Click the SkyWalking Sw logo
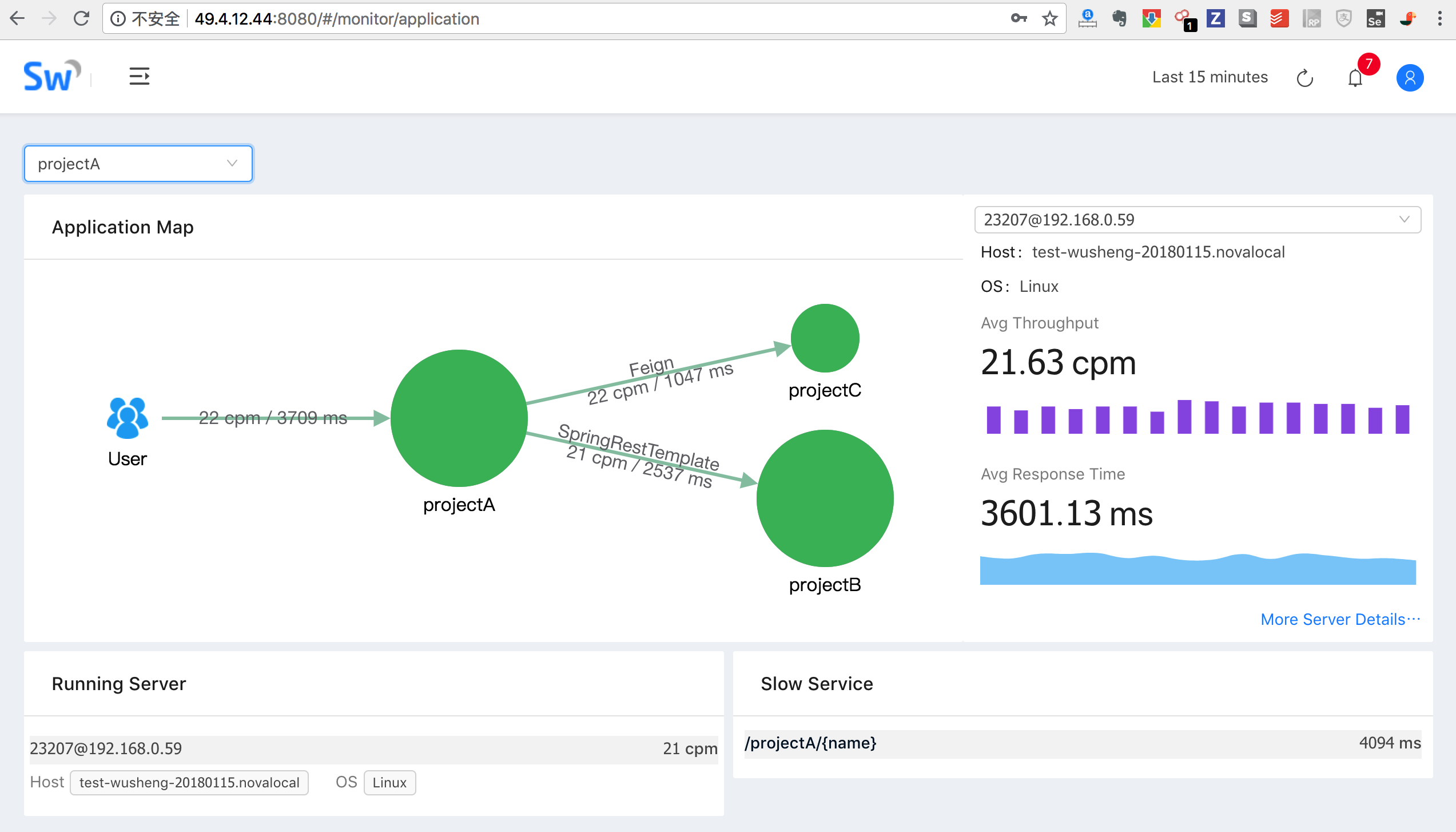Screen dimensions: 1456x832 [x=51, y=76]
